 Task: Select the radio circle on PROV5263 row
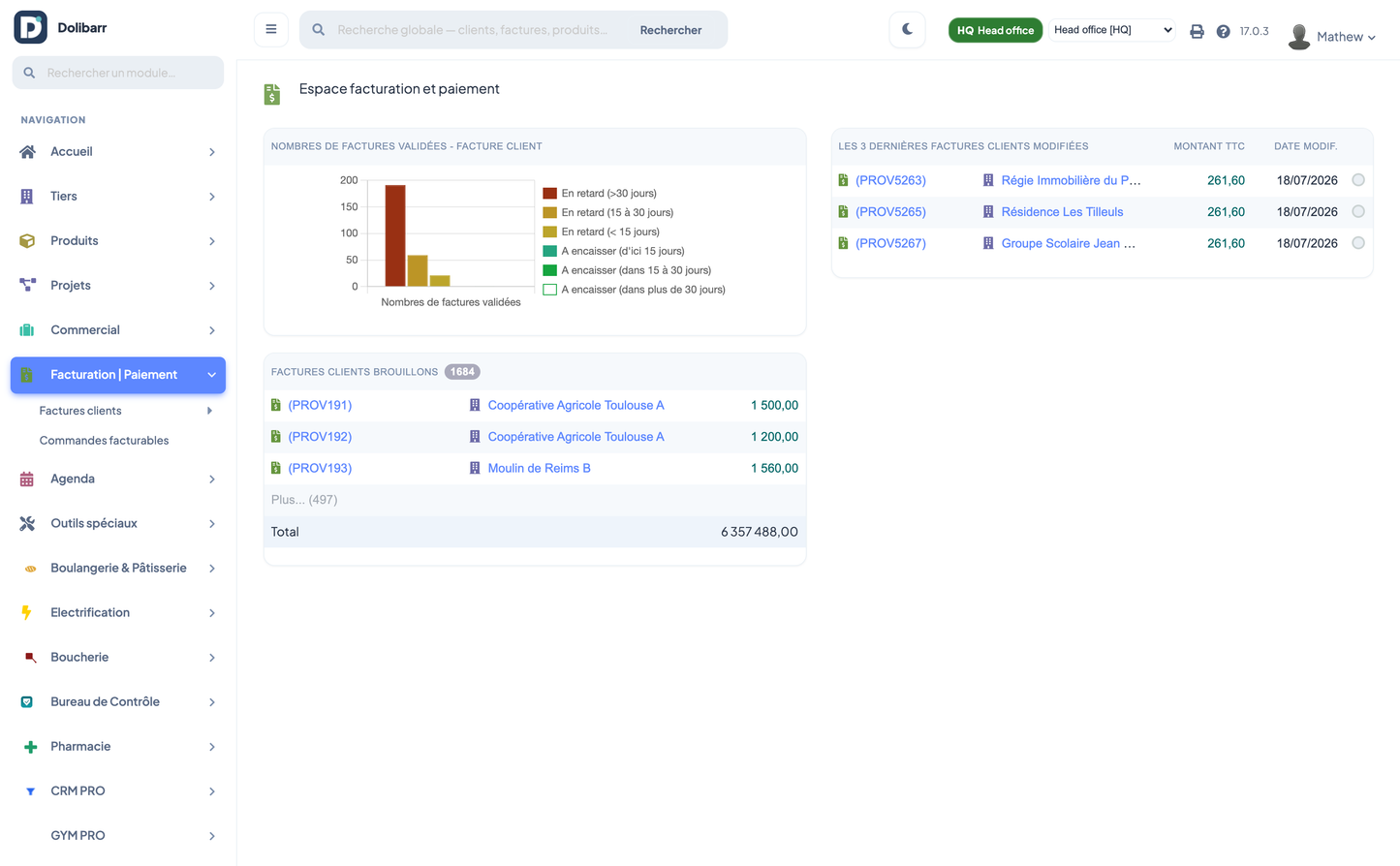tap(1358, 180)
